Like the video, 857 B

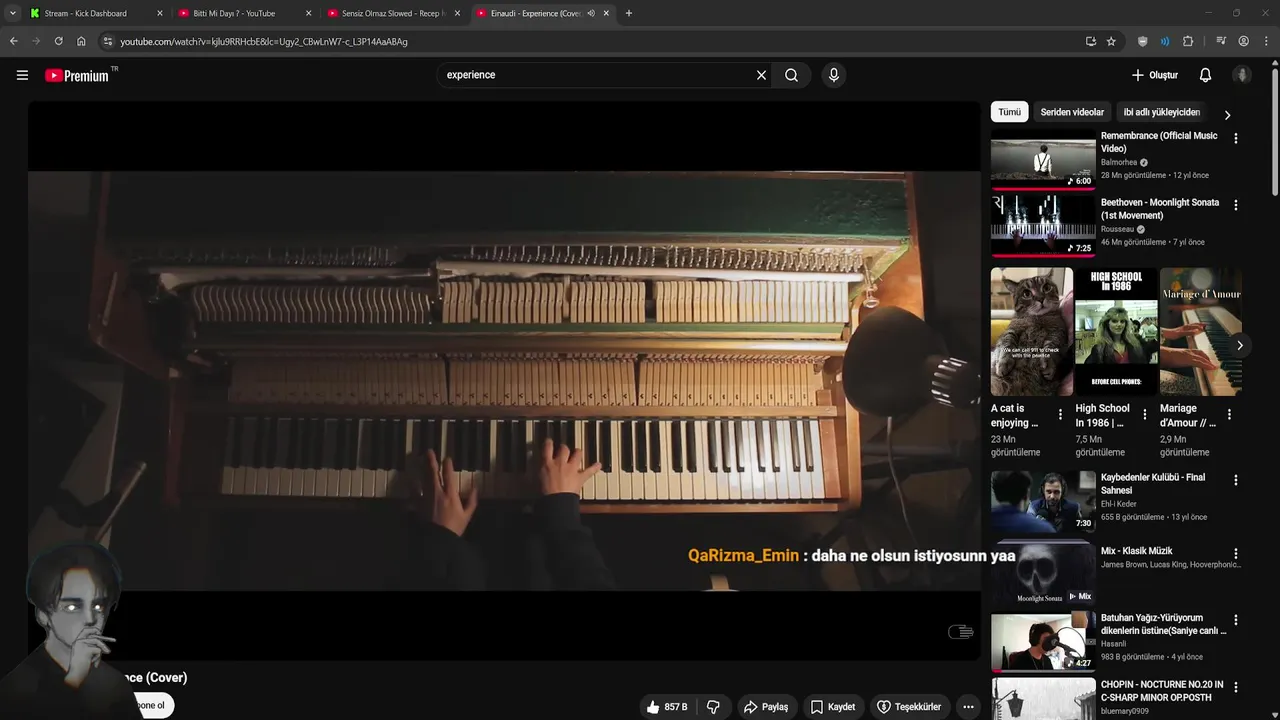[667, 707]
